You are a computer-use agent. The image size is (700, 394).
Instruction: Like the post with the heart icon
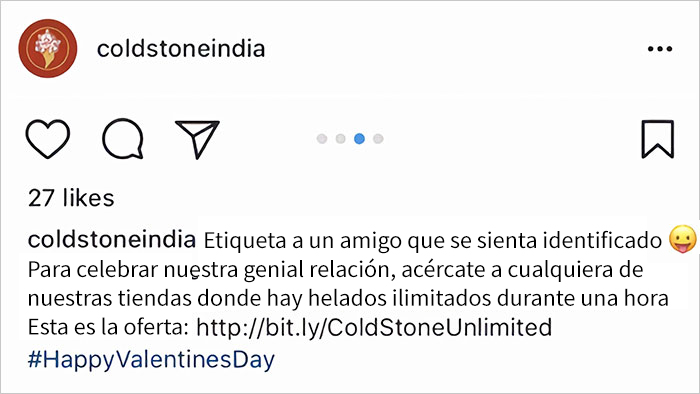coord(48,139)
